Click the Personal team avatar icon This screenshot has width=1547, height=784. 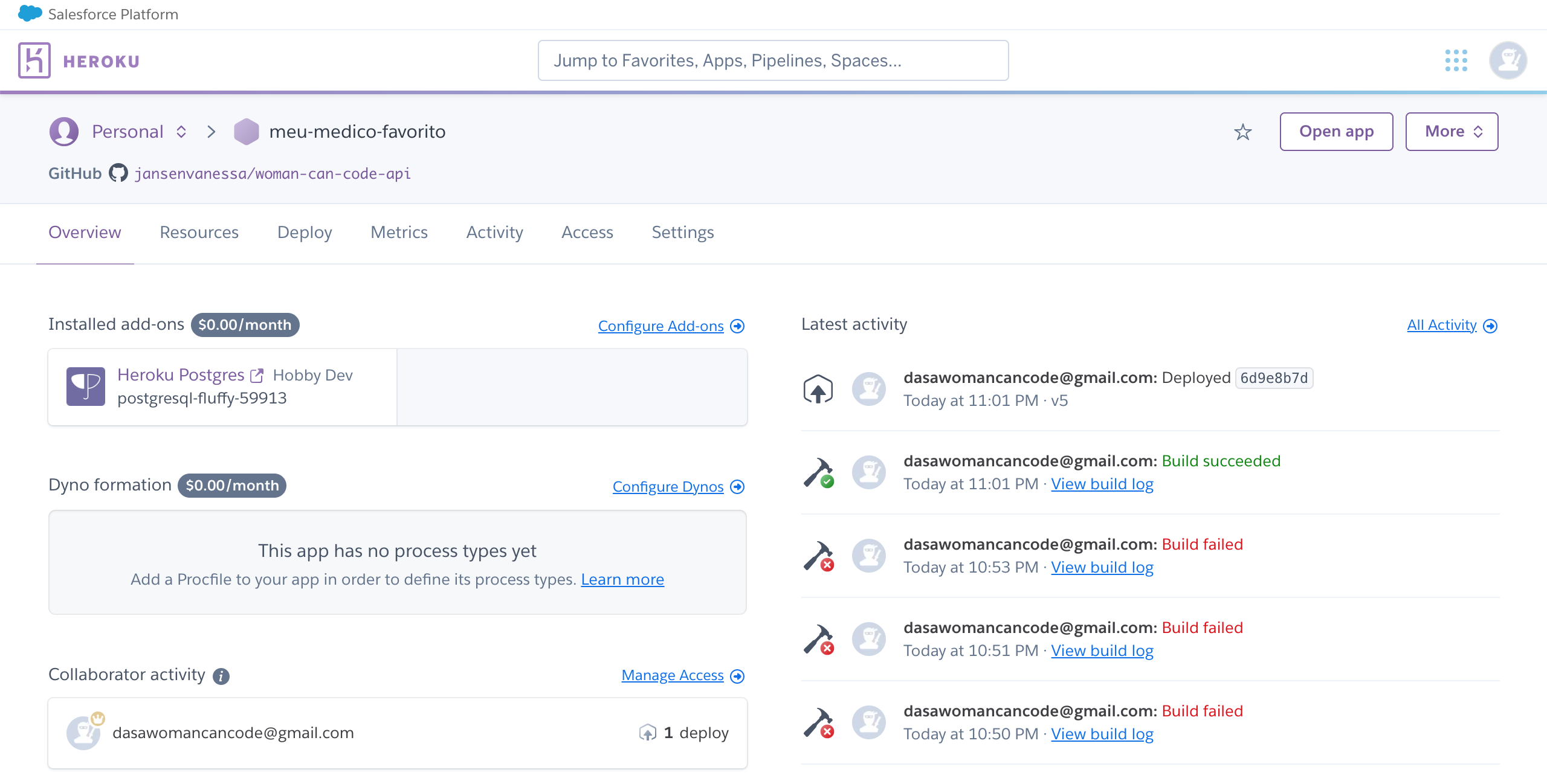pos(64,131)
